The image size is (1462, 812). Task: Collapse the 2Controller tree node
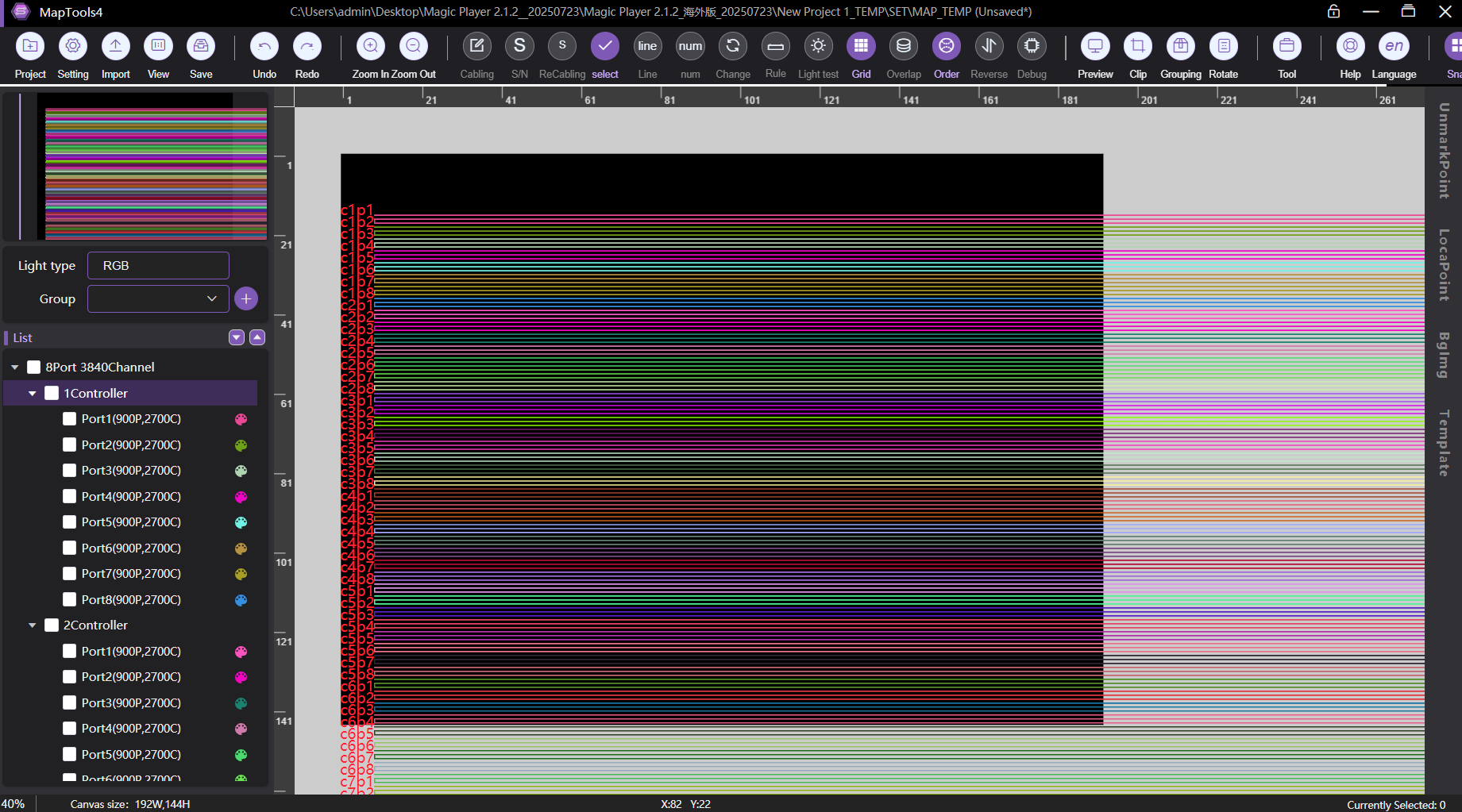(x=33, y=625)
